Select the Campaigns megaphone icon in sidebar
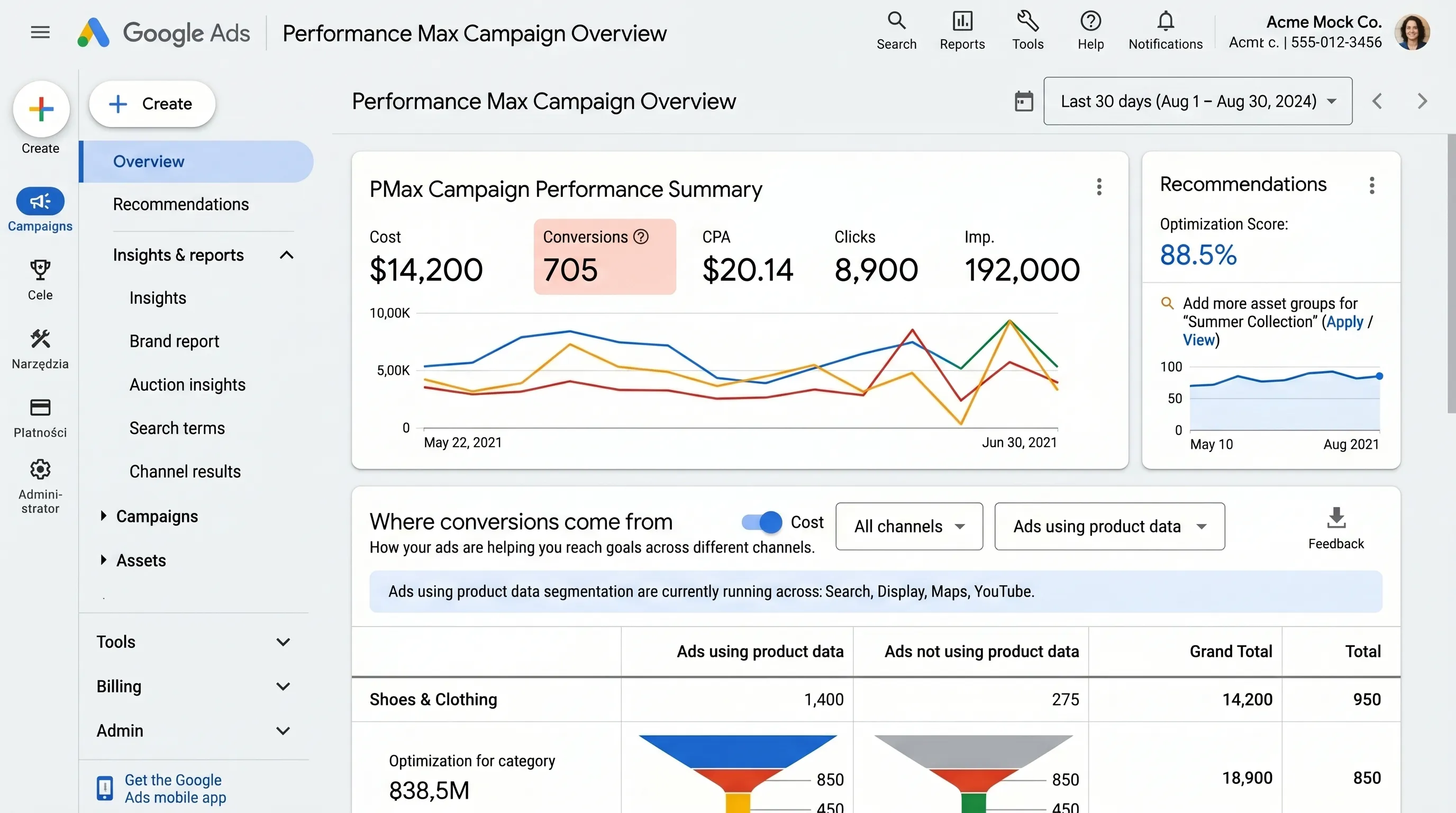Screen dimensions: 1456x813 40,201
